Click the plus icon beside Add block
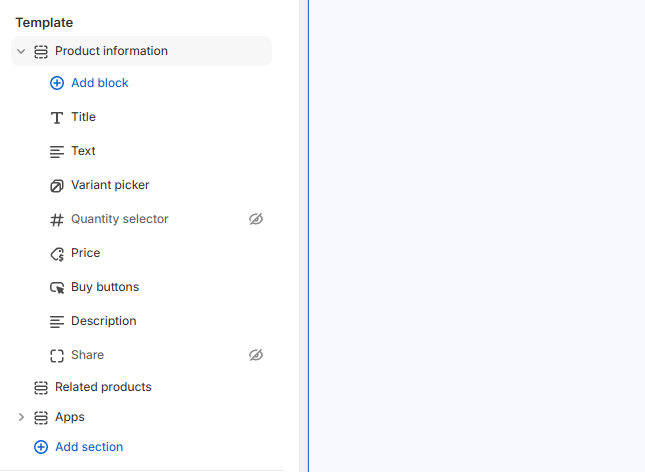 tap(57, 83)
